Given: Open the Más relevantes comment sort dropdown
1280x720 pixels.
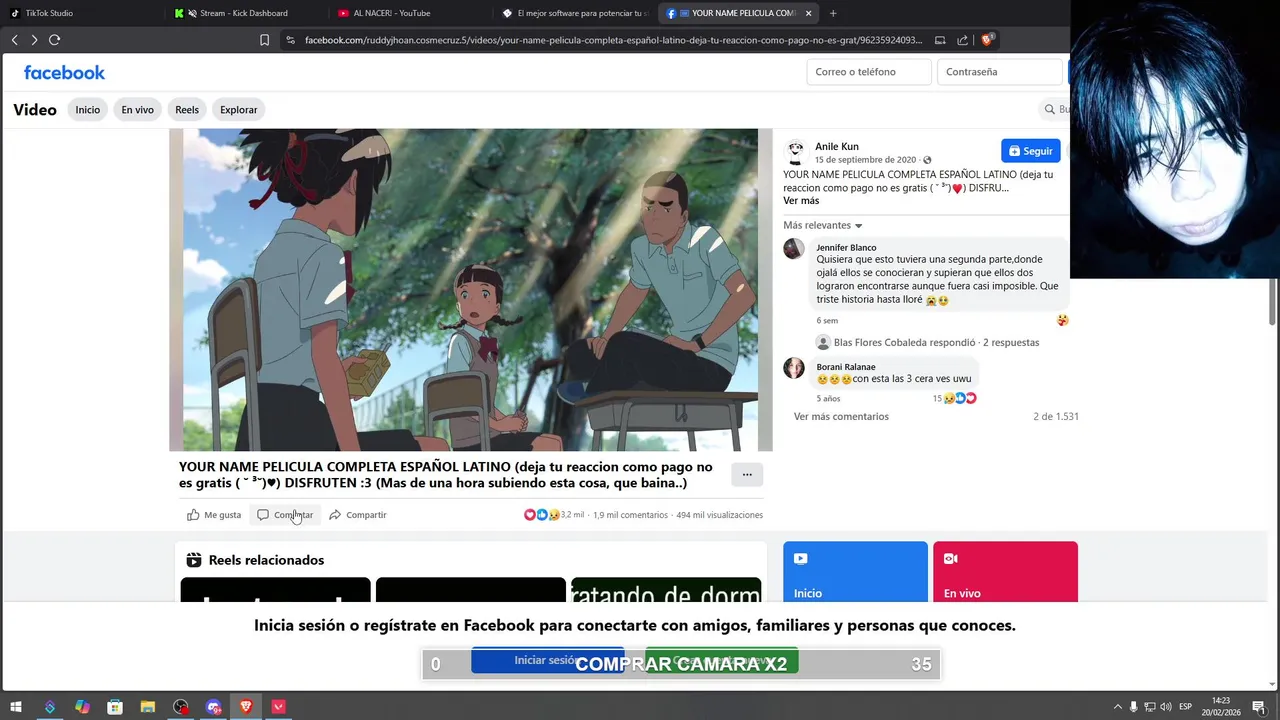Looking at the screenshot, I should tap(823, 225).
